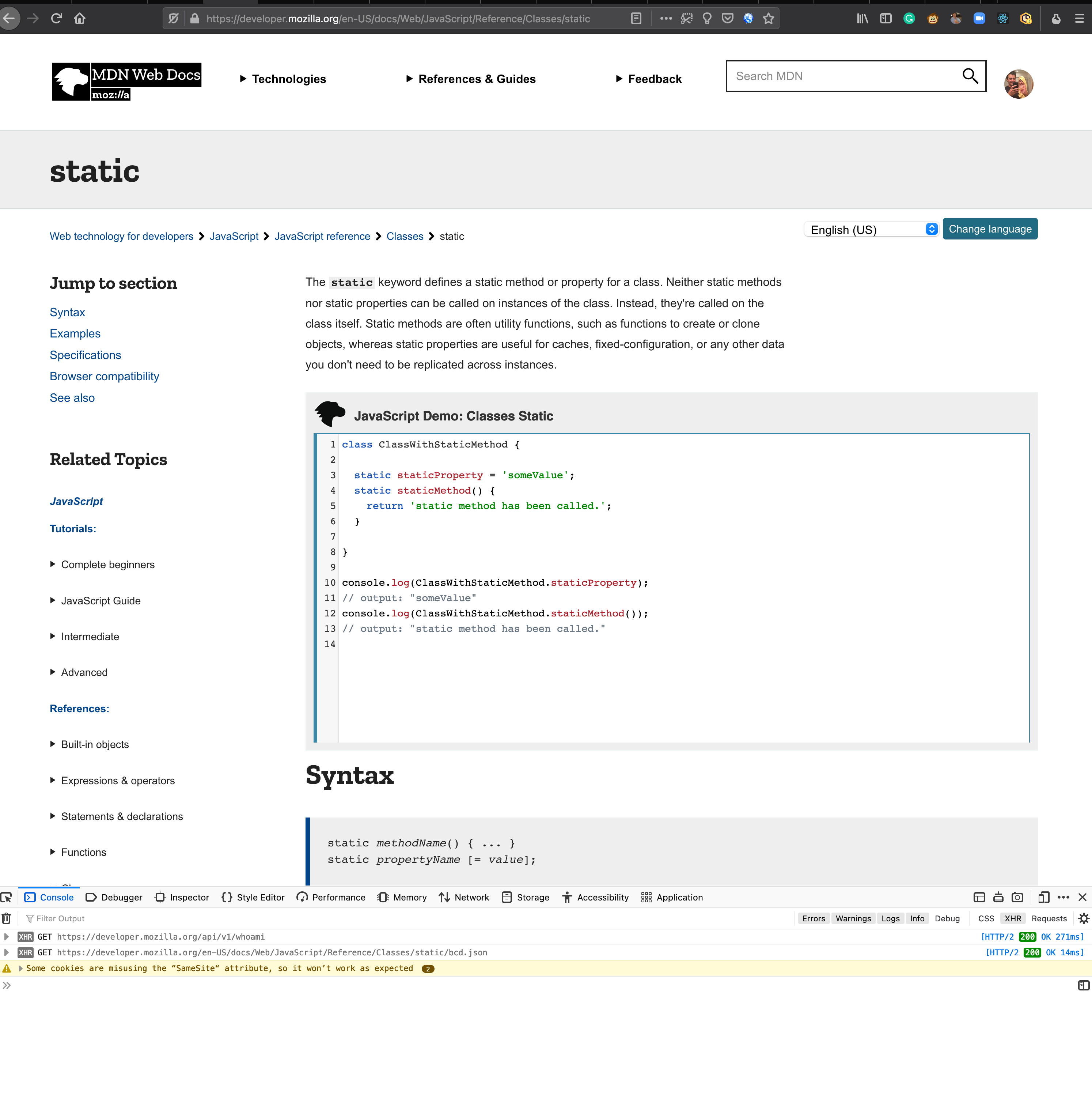
Task: Save the page to Pocket
Action: click(727, 18)
